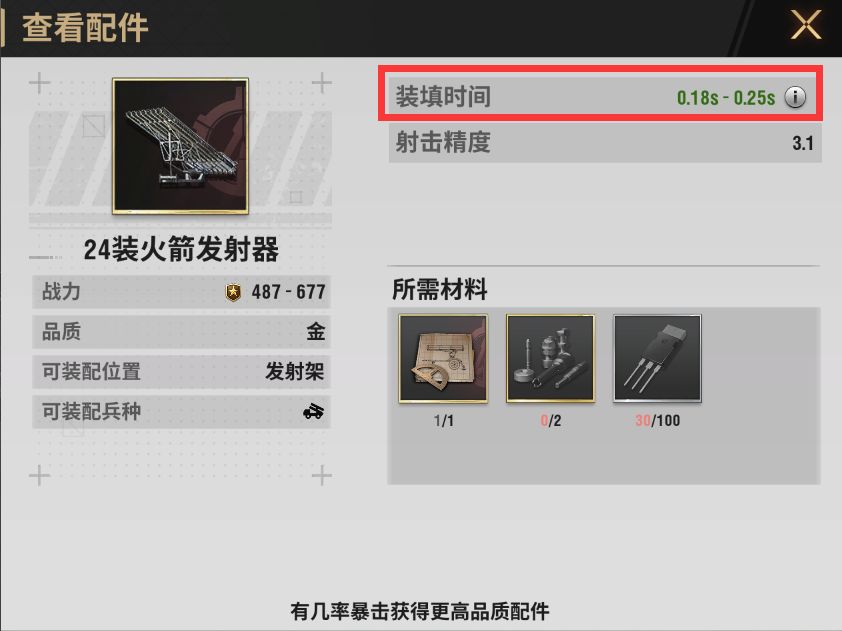
Task: Click the gold badge icon beside 战力
Action: tap(233, 292)
